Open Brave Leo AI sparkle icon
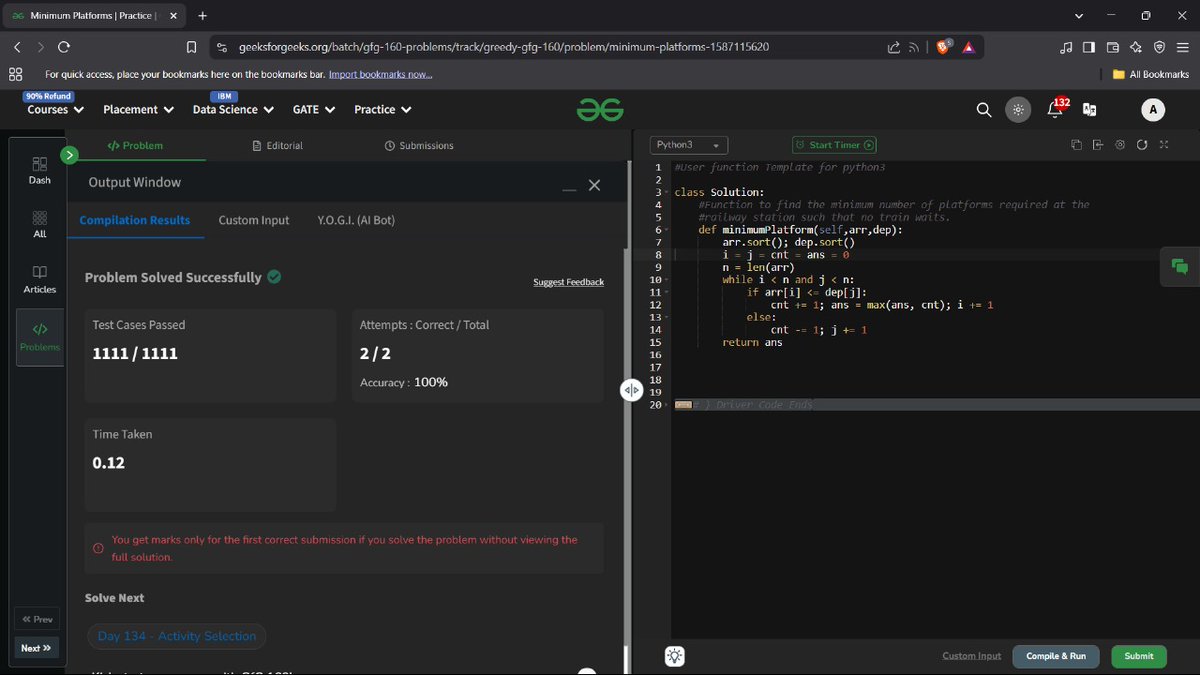This screenshot has width=1200, height=675. pos(1136,47)
